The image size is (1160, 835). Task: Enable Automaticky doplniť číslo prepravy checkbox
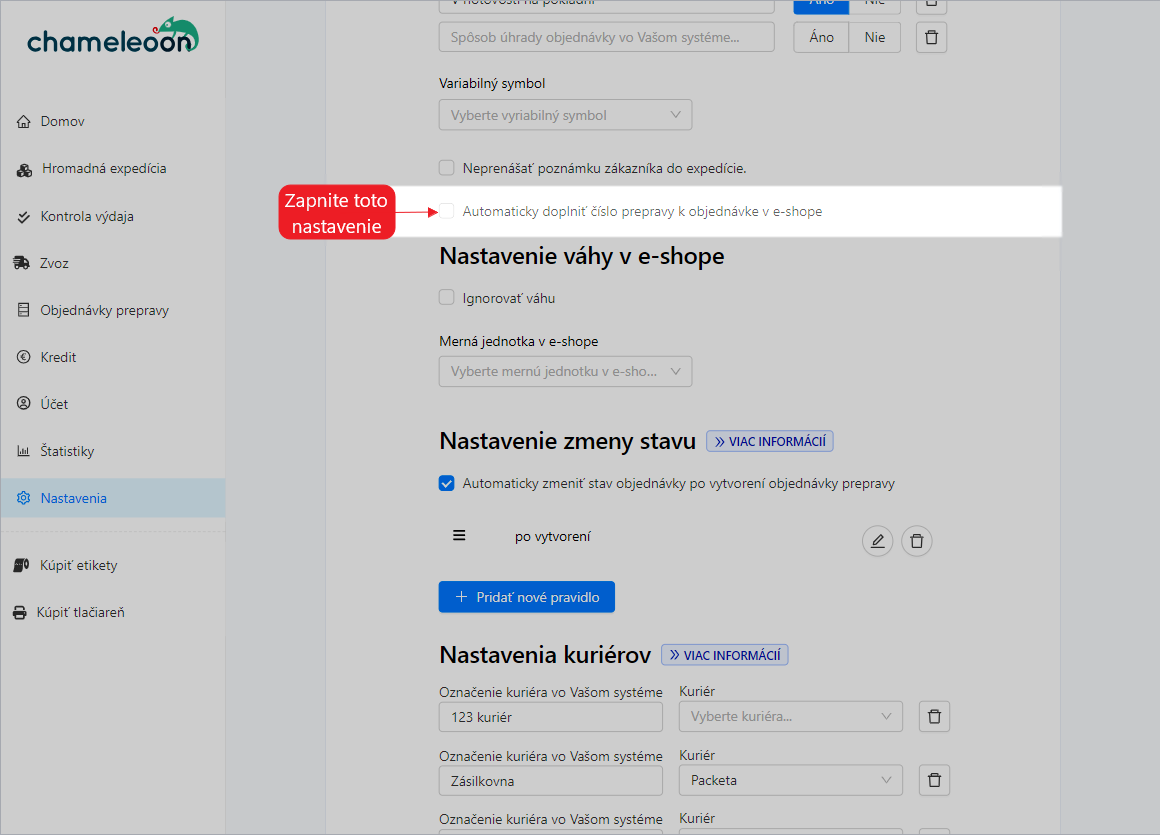(447, 211)
